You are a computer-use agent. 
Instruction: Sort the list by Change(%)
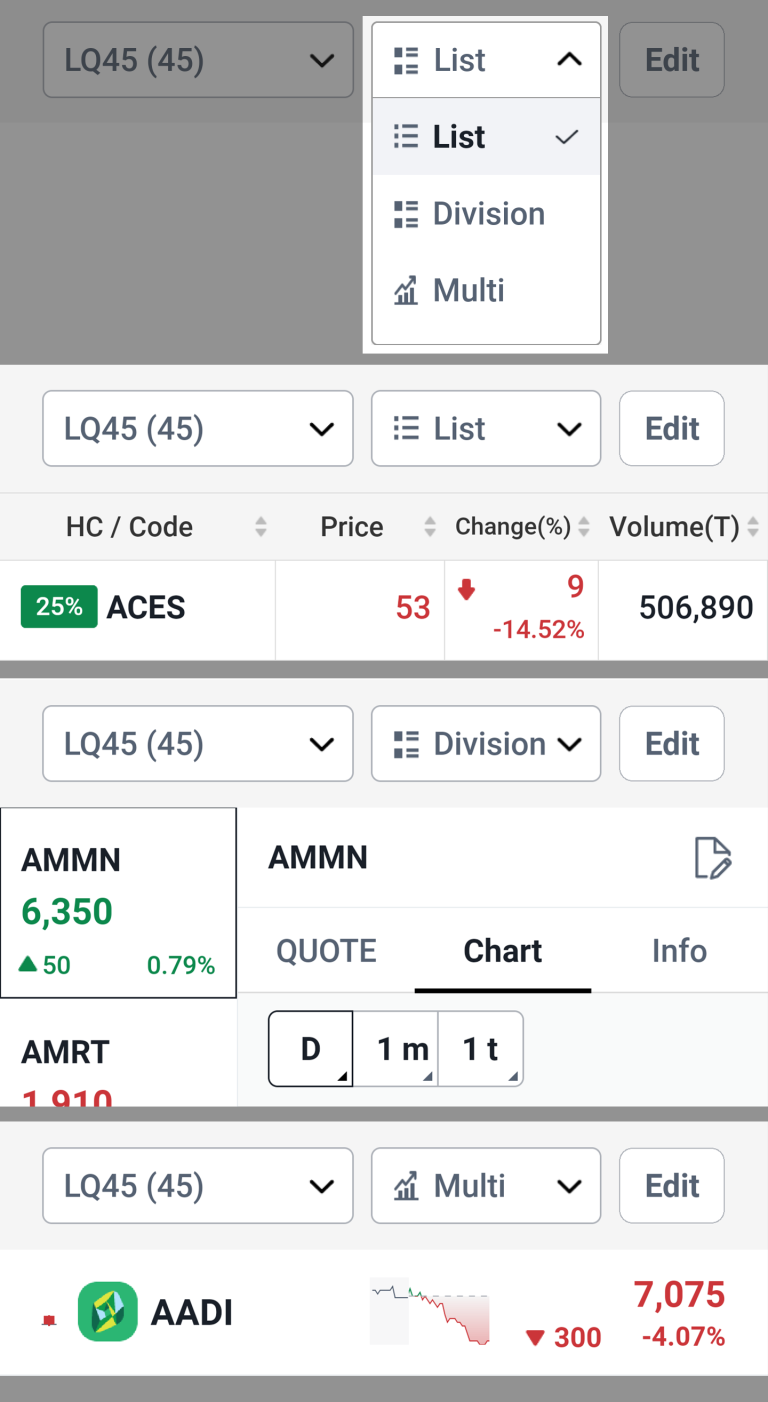point(584,527)
